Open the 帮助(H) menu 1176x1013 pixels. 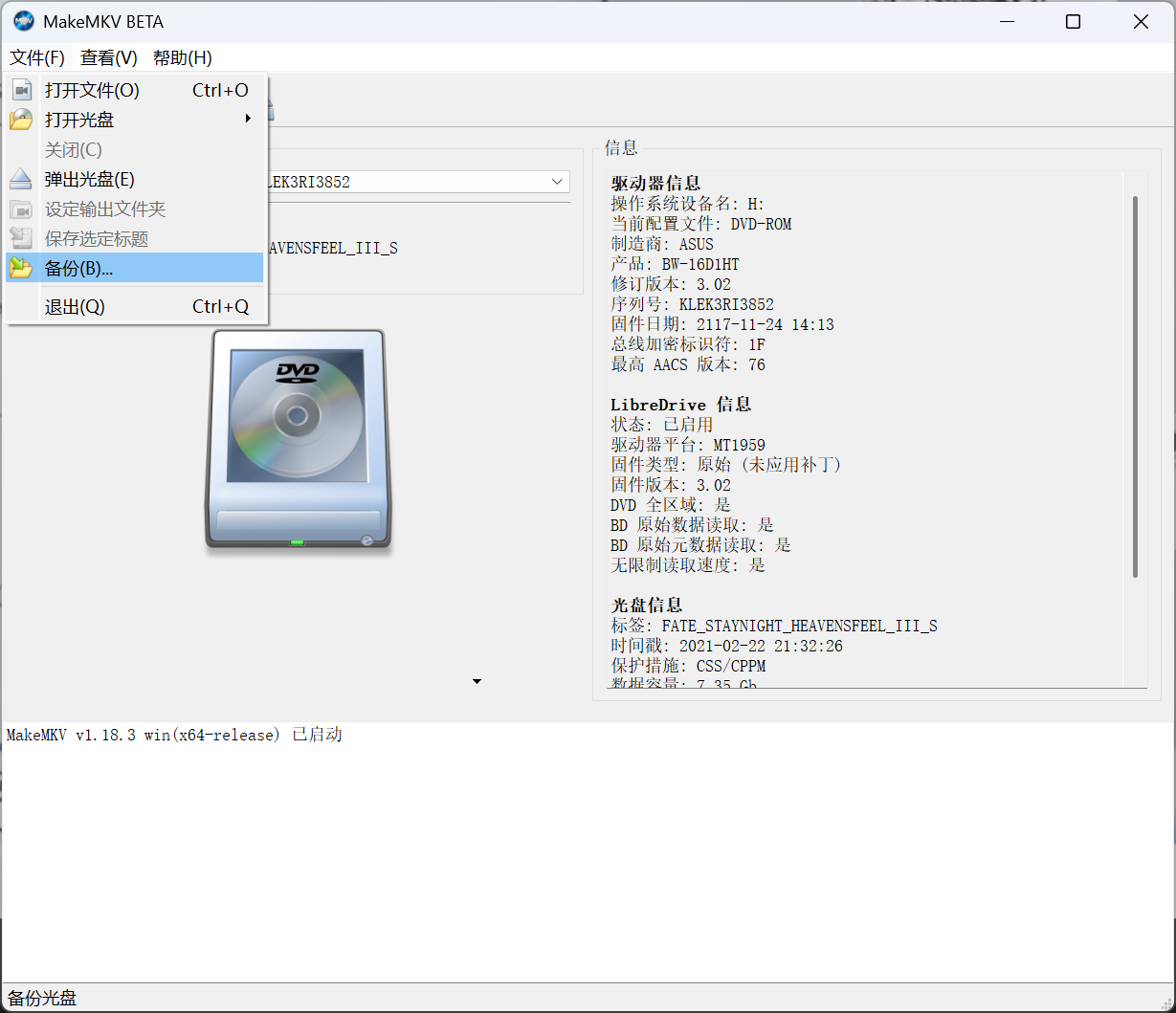coord(183,58)
